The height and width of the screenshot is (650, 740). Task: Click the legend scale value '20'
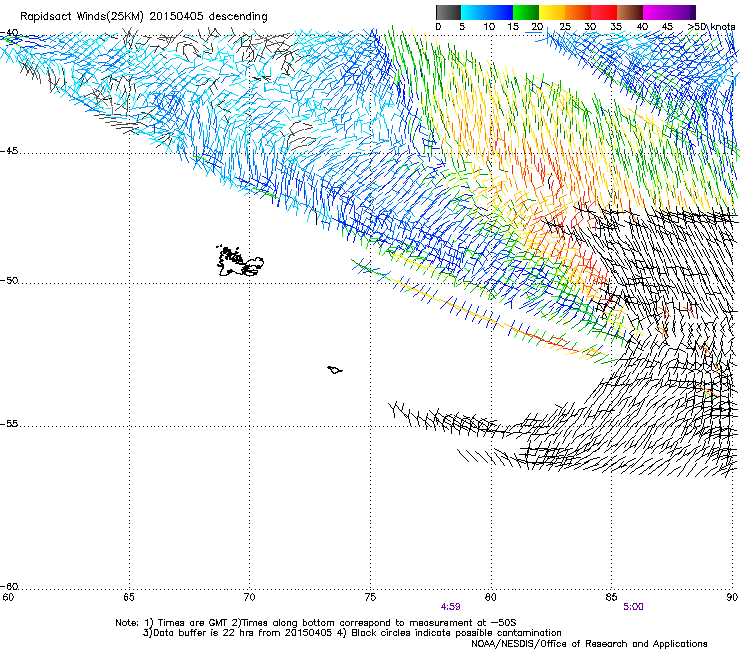coord(538,27)
